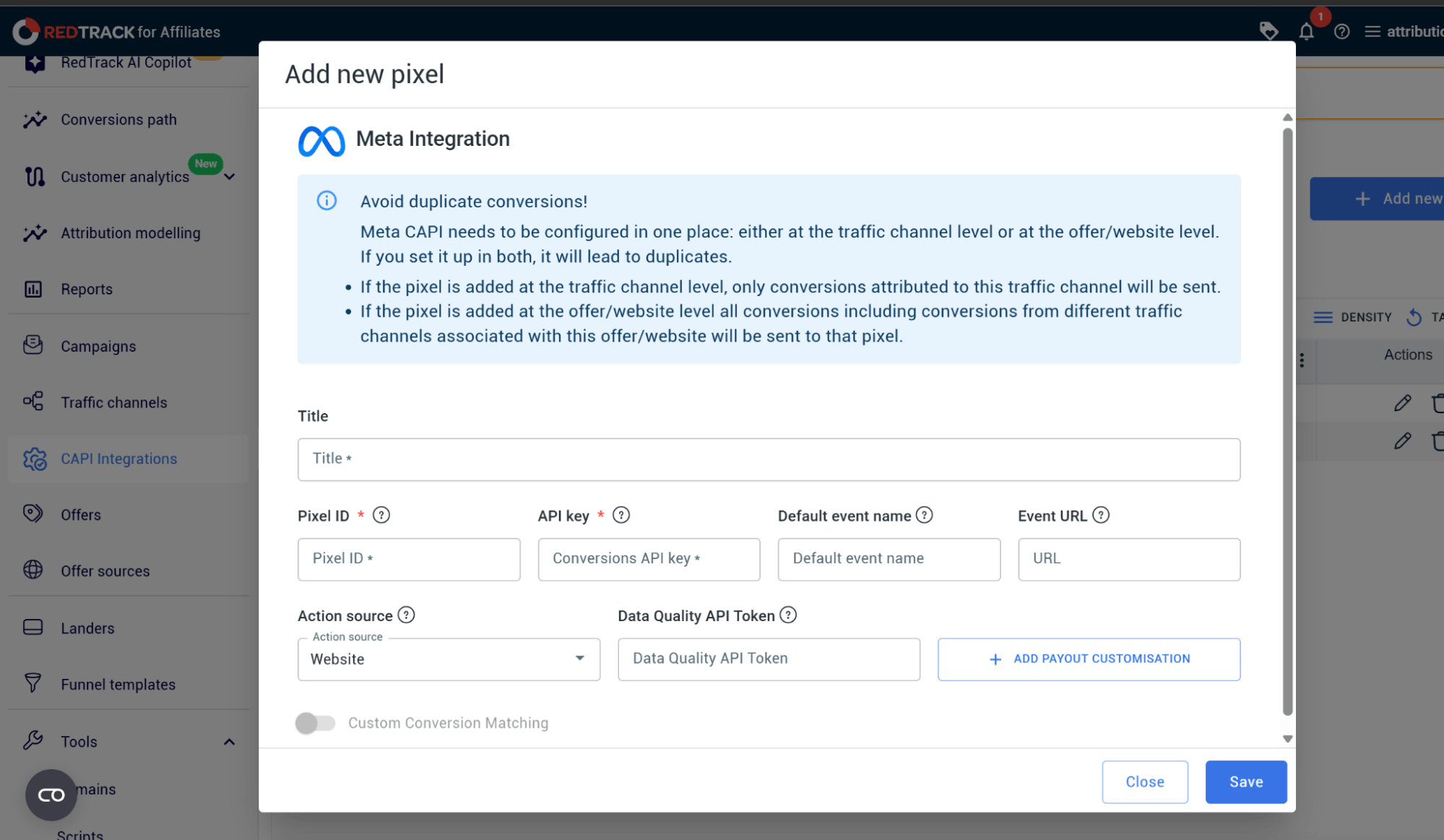
Task: Close the Add new pixel dialog
Action: point(1144,781)
